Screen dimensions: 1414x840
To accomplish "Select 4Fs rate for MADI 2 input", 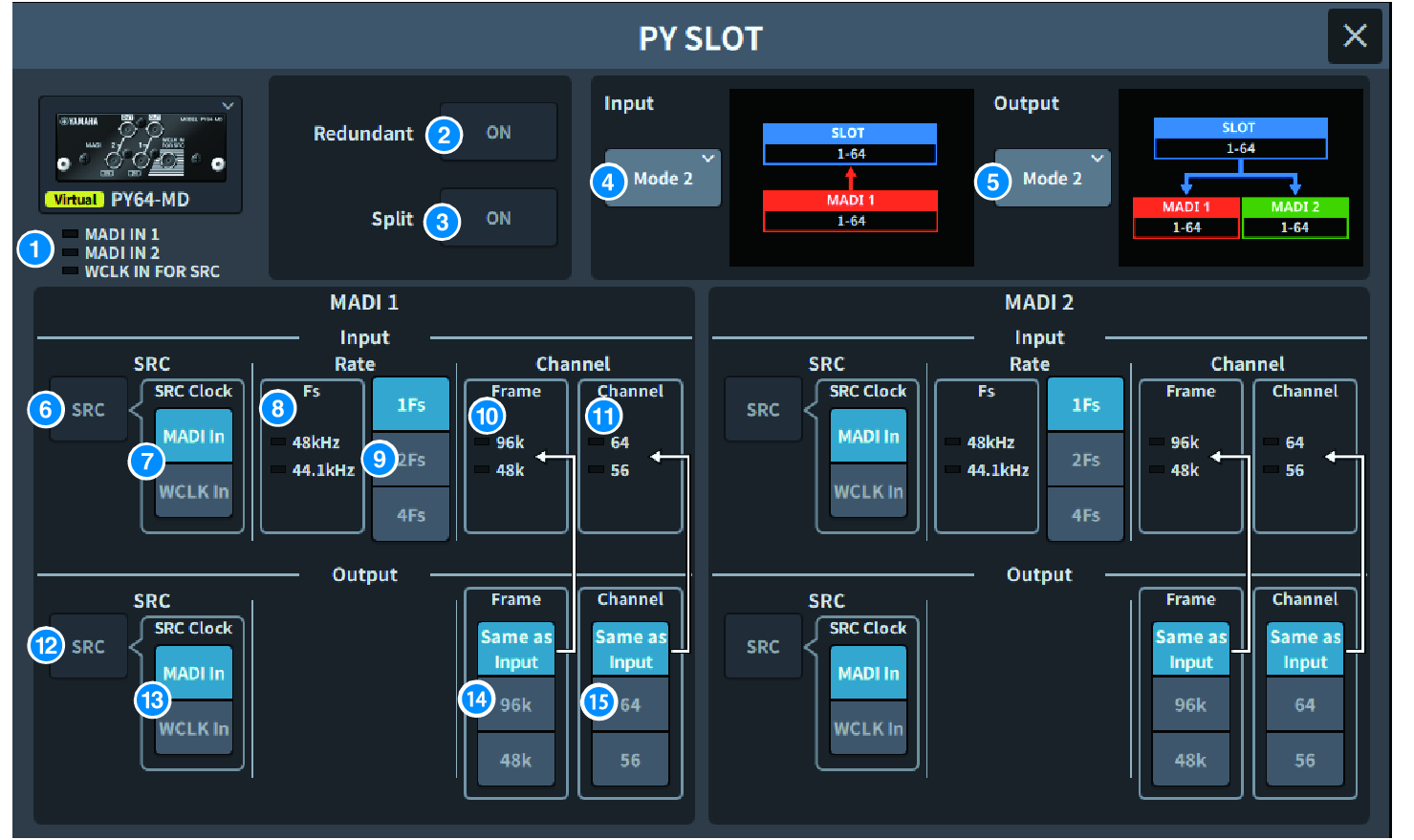I will pyautogui.click(x=1085, y=515).
